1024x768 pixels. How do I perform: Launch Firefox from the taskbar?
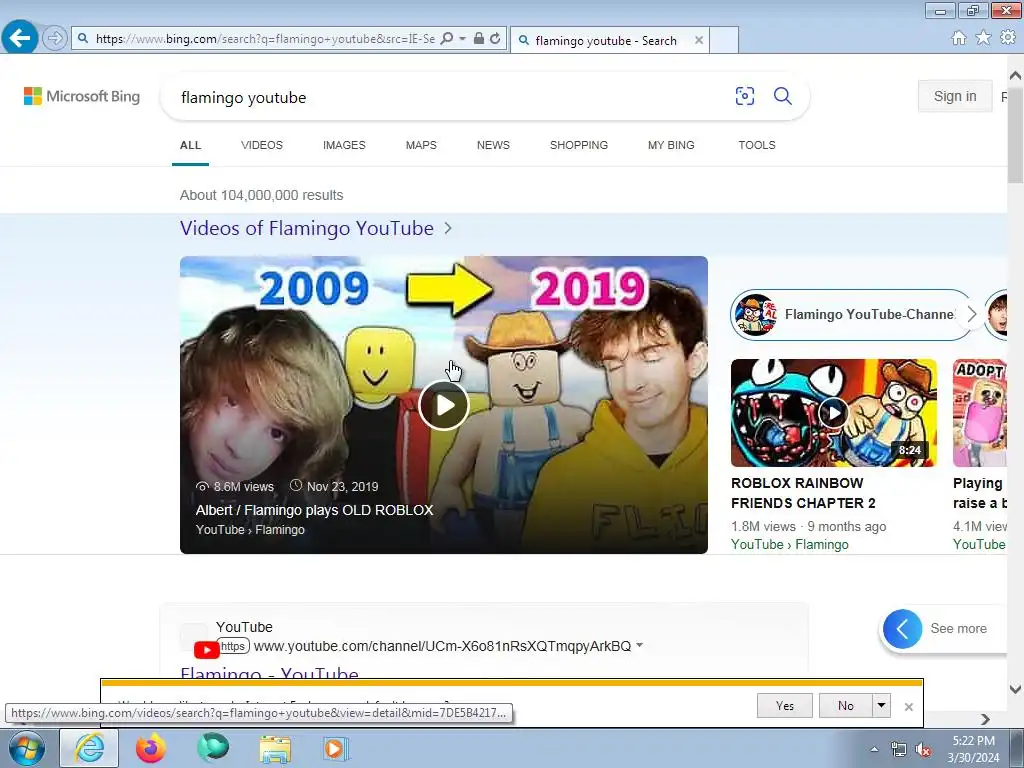coord(150,748)
